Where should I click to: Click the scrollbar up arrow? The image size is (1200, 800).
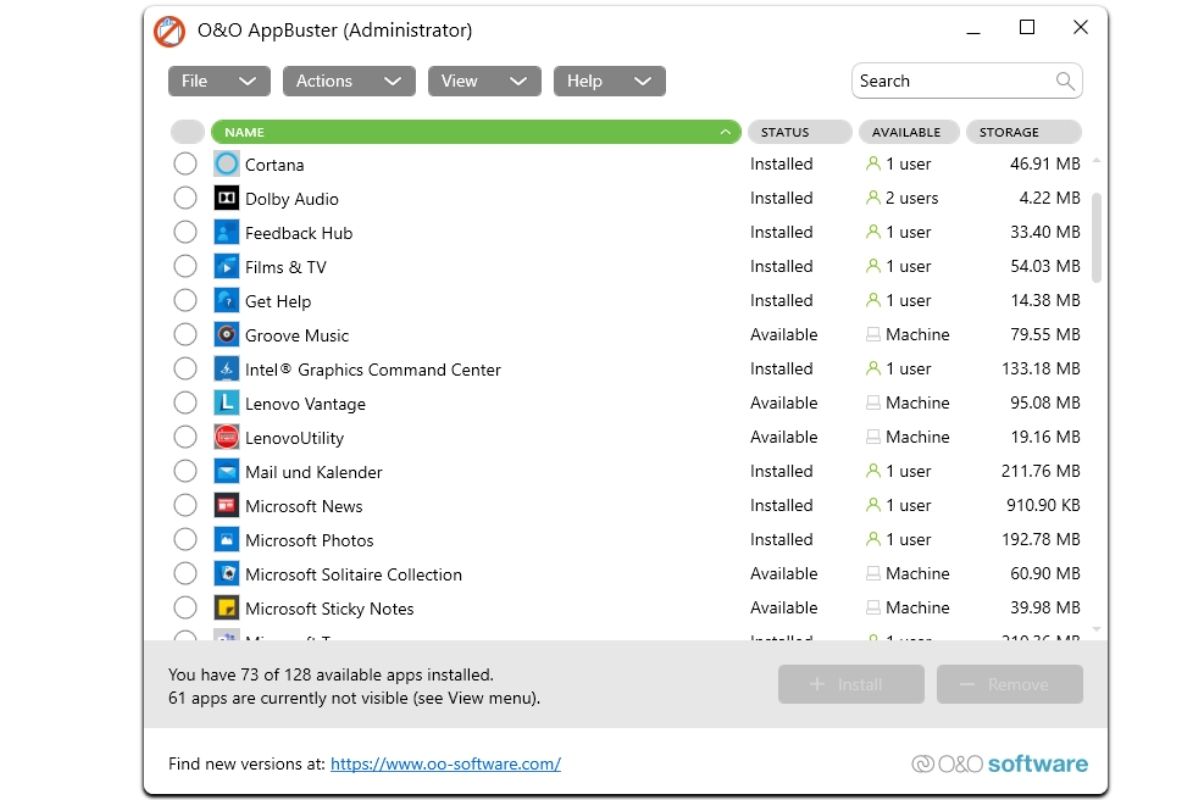pyautogui.click(x=1096, y=160)
